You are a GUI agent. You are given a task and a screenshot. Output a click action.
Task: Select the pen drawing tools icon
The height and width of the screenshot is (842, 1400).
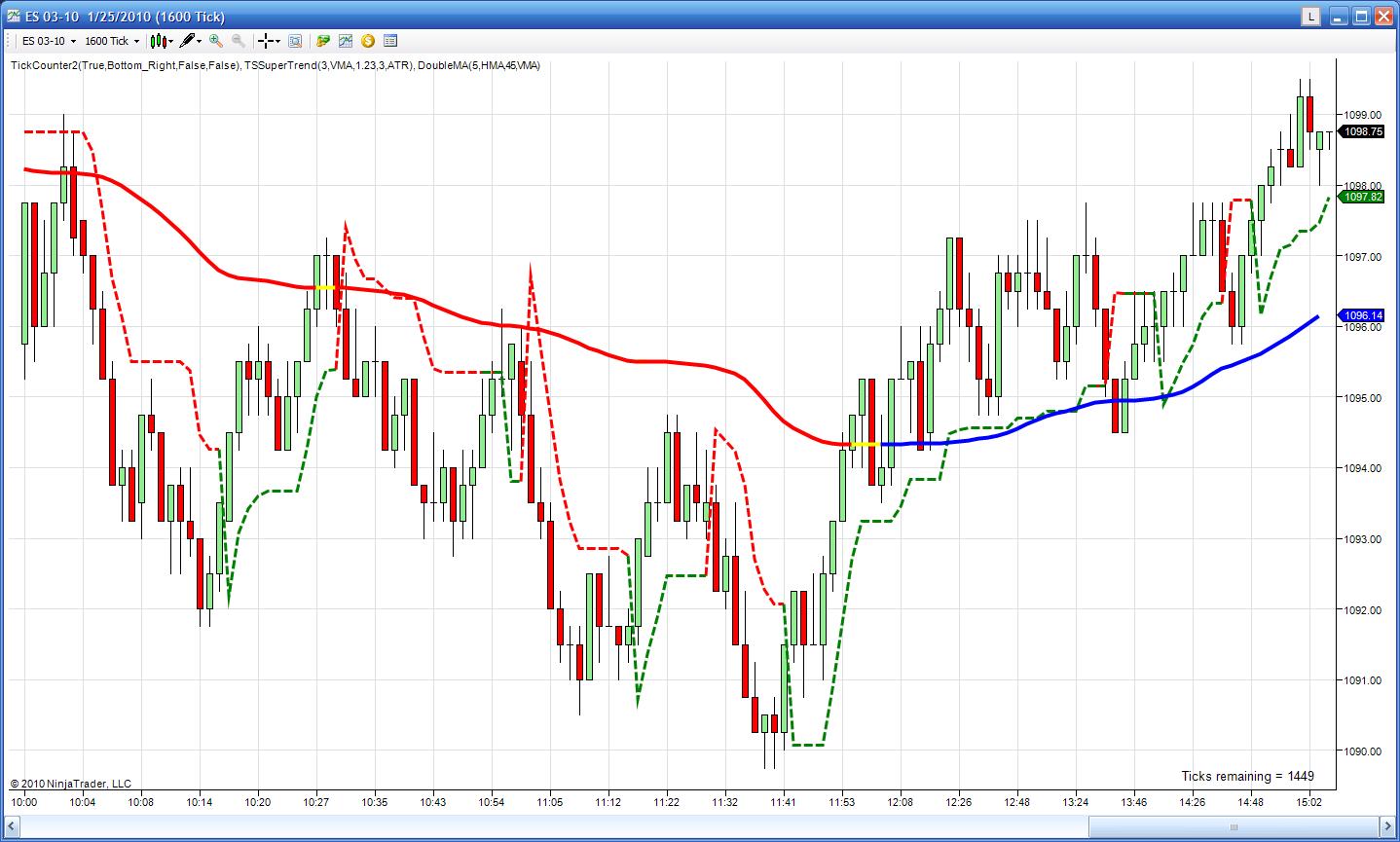click(x=187, y=41)
